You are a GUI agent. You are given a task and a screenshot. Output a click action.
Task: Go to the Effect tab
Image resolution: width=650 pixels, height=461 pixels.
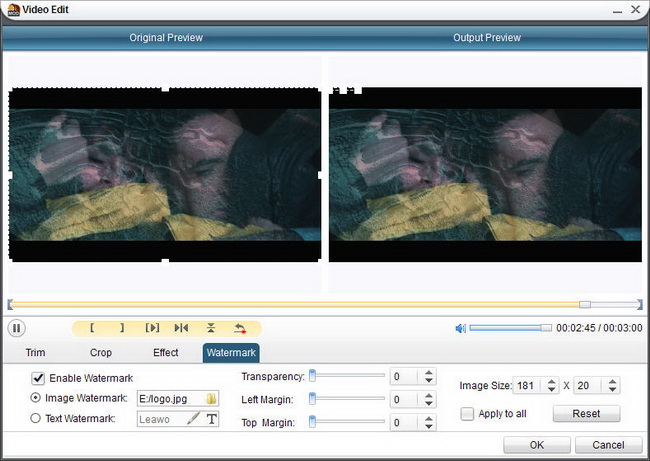(x=165, y=353)
